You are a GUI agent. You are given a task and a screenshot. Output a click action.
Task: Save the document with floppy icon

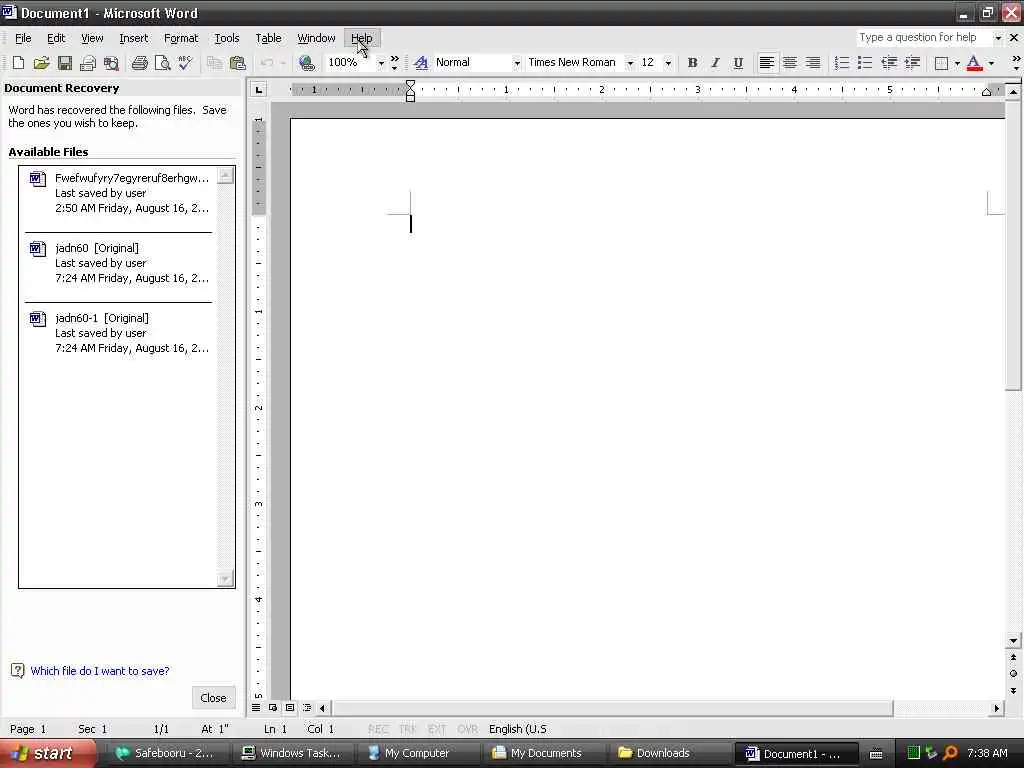(x=64, y=63)
